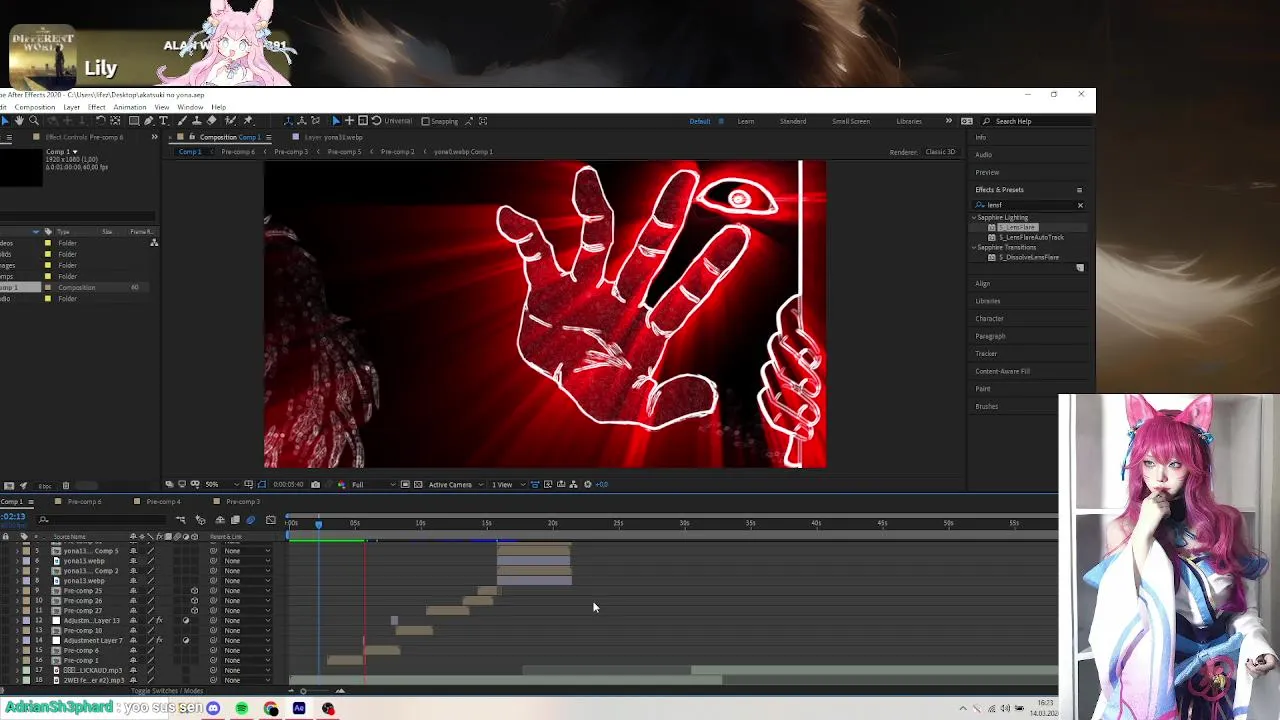Select the Clone Stamp tool
This screenshot has height=720, width=1280.
pyautogui.click(x=197, y=121)
